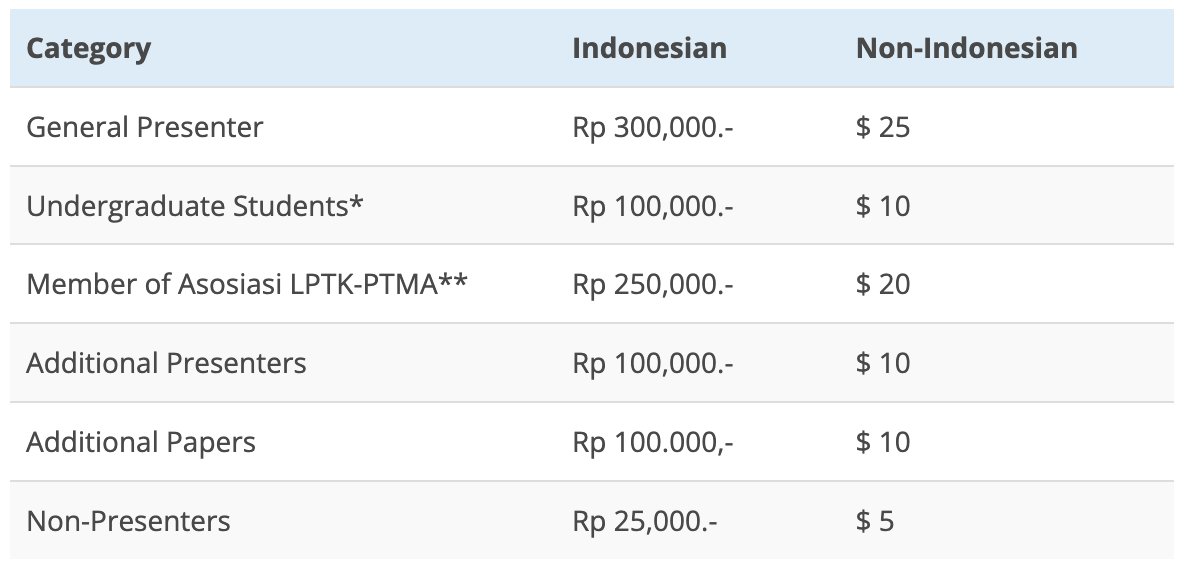Select the Additional Presenters row label
Screen dimensions: 1180x566
pyautogui.click(x=166, y=362)
